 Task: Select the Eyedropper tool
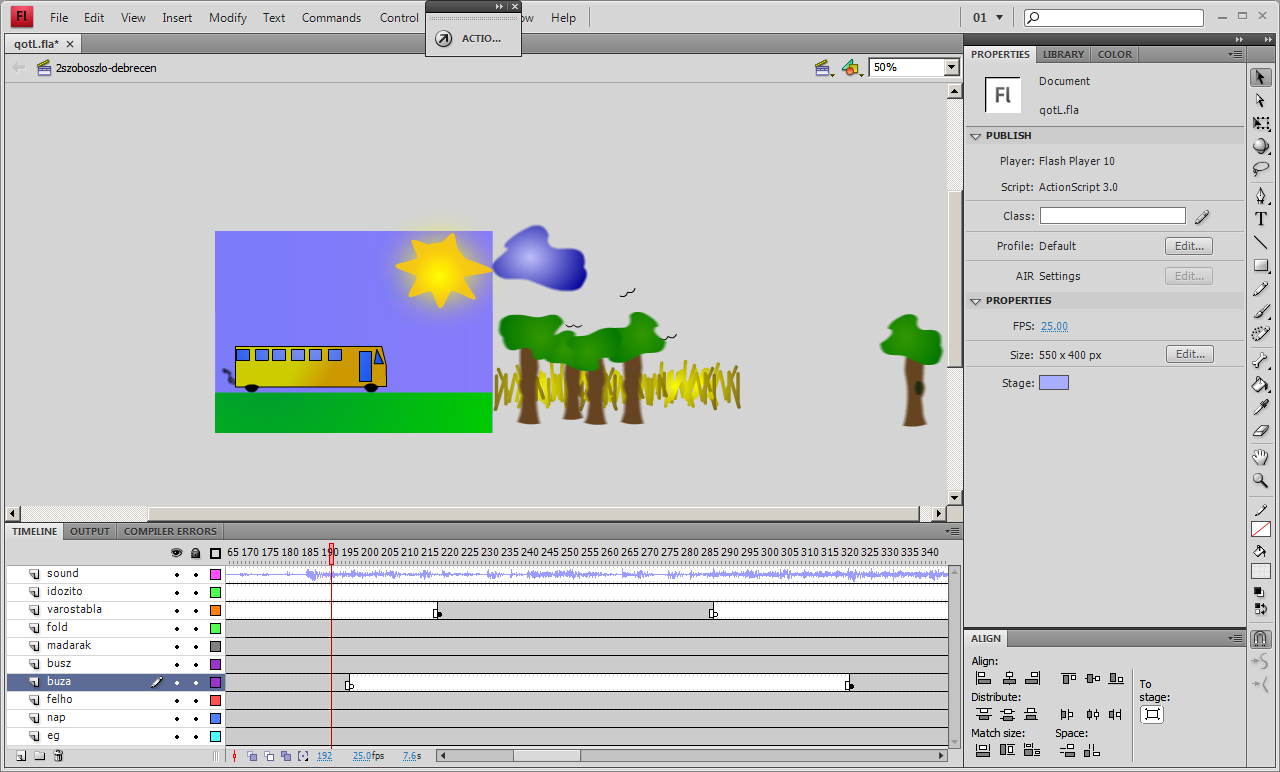coord(1261,407)
